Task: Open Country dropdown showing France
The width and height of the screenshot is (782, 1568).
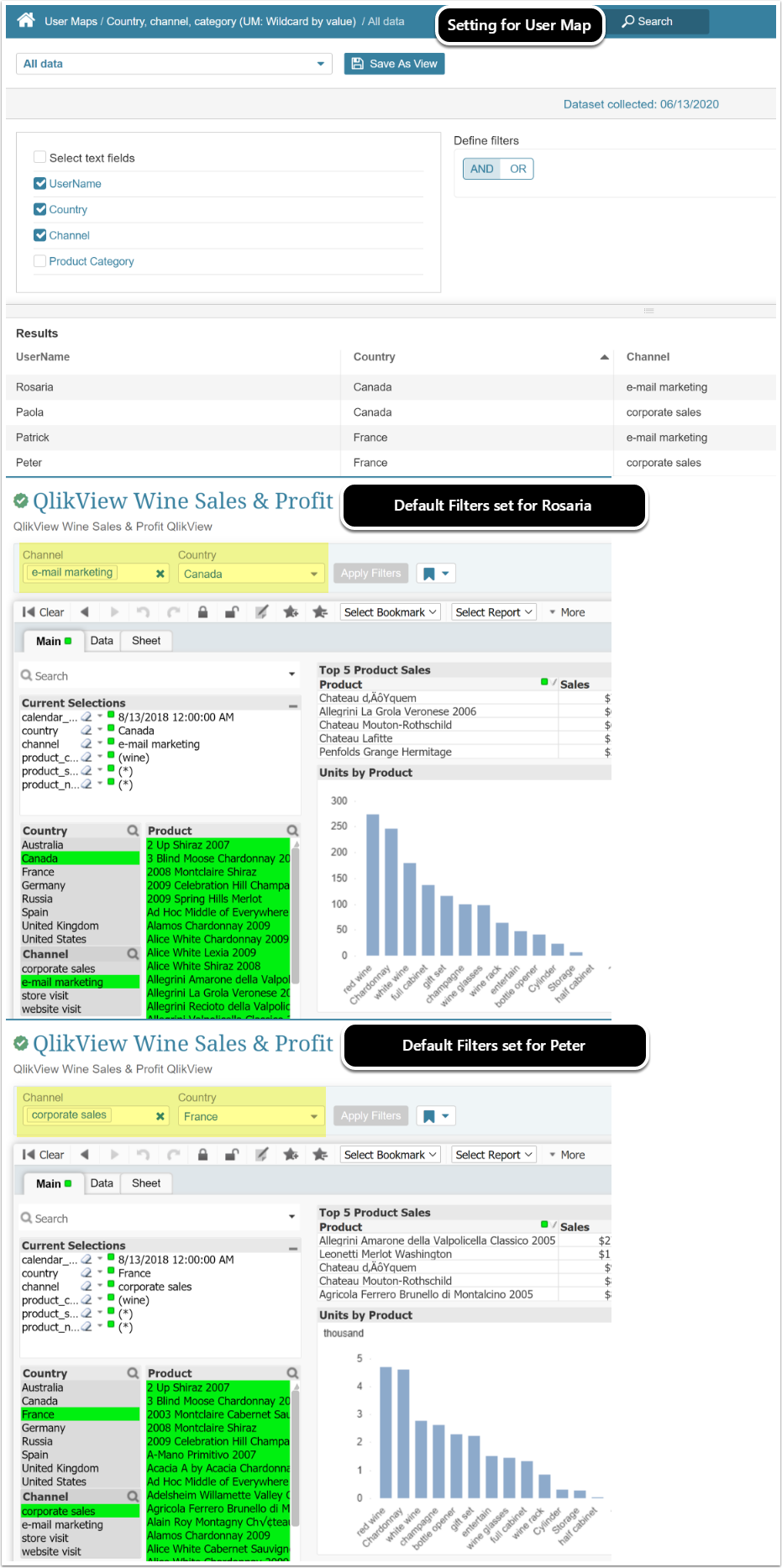Action: (251, 1116)
